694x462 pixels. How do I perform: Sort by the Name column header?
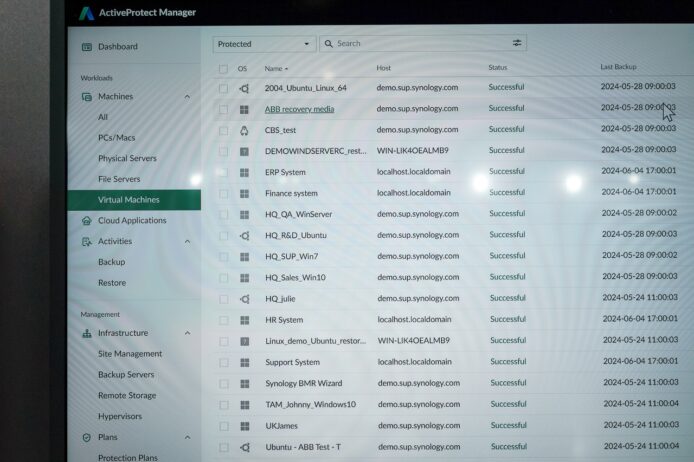[274, 69]
